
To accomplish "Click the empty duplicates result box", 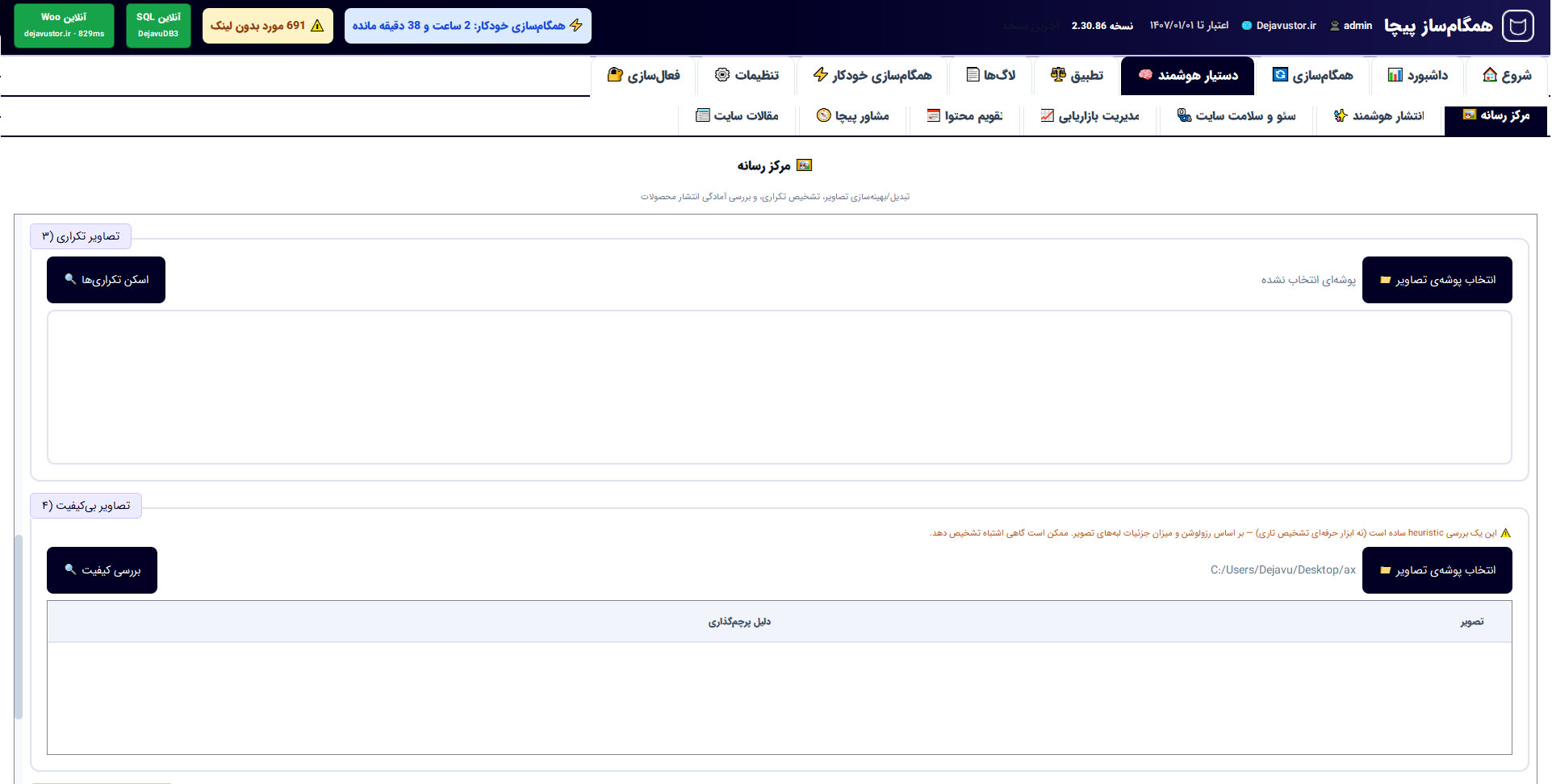I will [x=779, y=387].
